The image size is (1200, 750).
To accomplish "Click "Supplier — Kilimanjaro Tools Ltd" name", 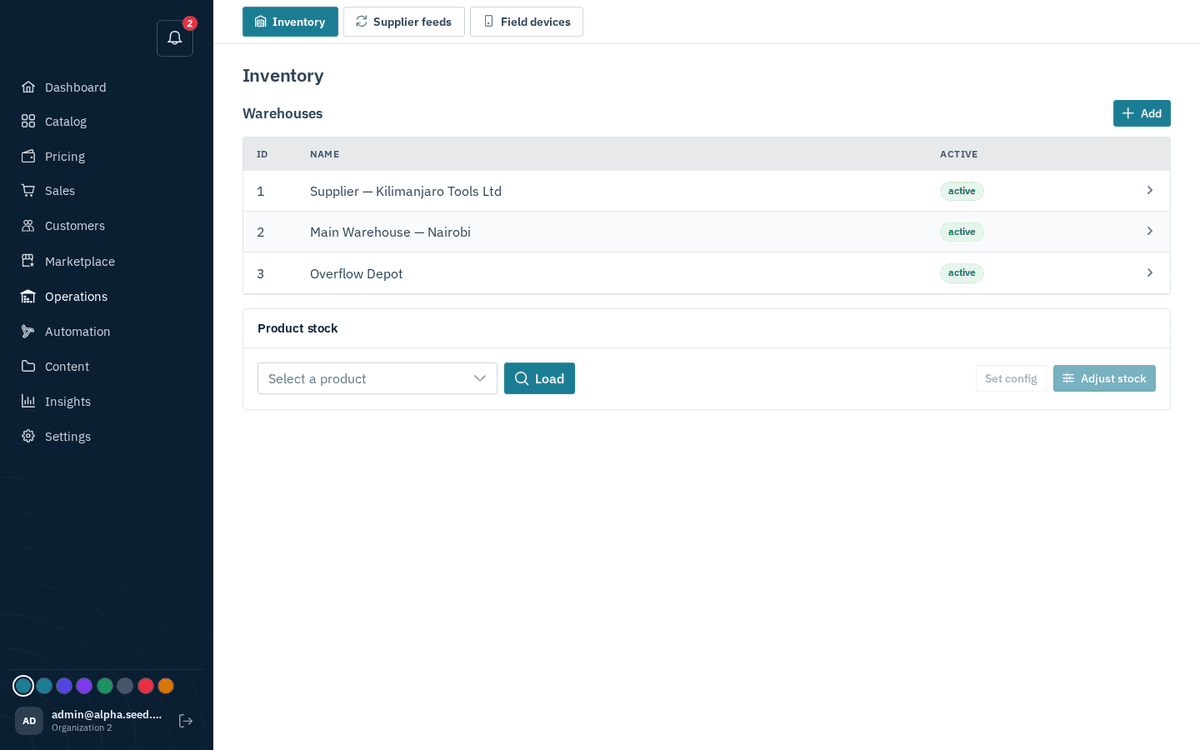I will click(x=406, y=191).
